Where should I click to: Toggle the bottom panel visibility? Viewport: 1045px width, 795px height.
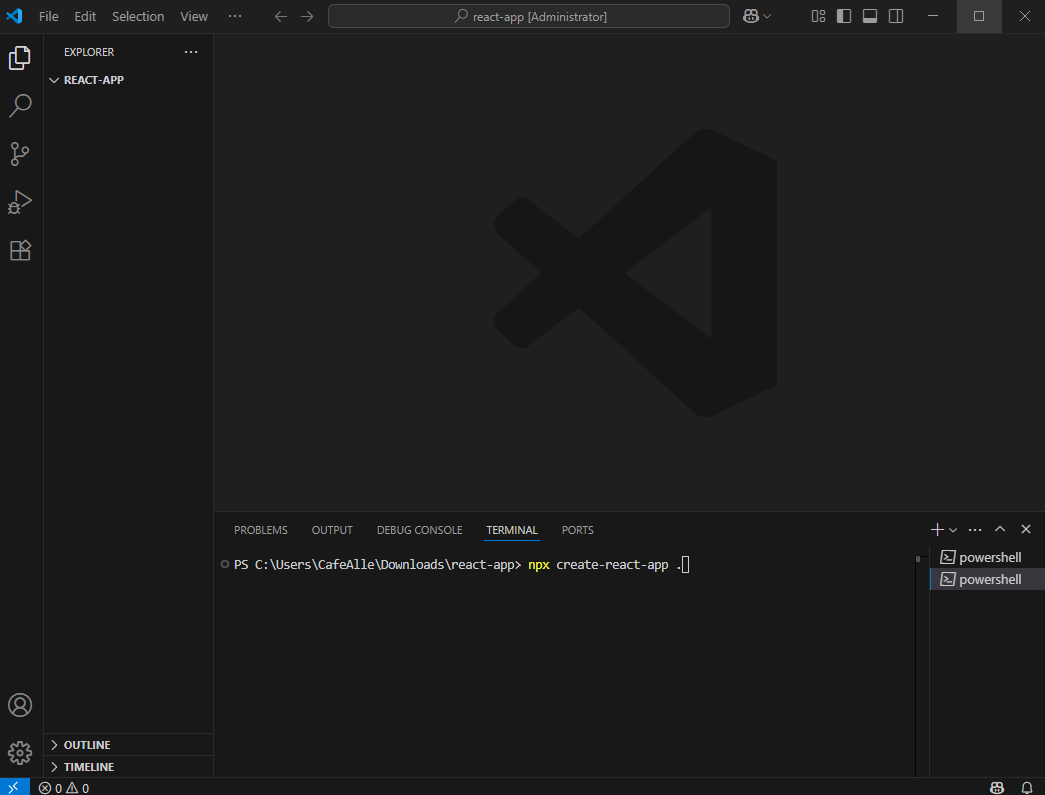[870, 17]
